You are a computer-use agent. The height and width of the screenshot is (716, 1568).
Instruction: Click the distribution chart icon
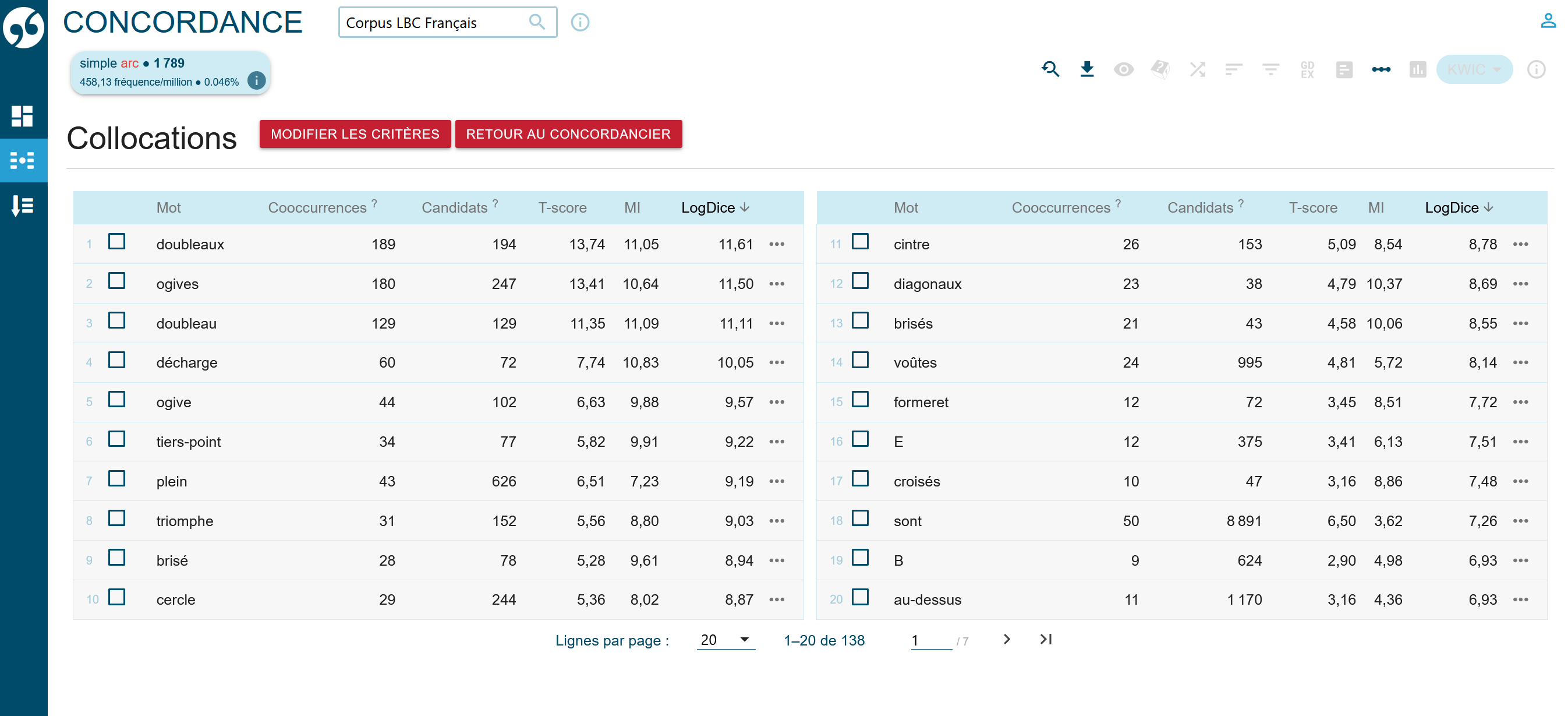pos(1418,69)
